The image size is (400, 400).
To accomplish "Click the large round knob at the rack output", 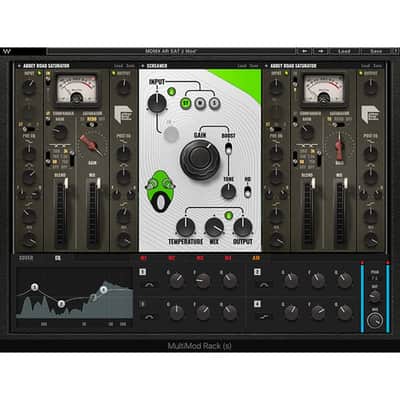I will (375, 321).
